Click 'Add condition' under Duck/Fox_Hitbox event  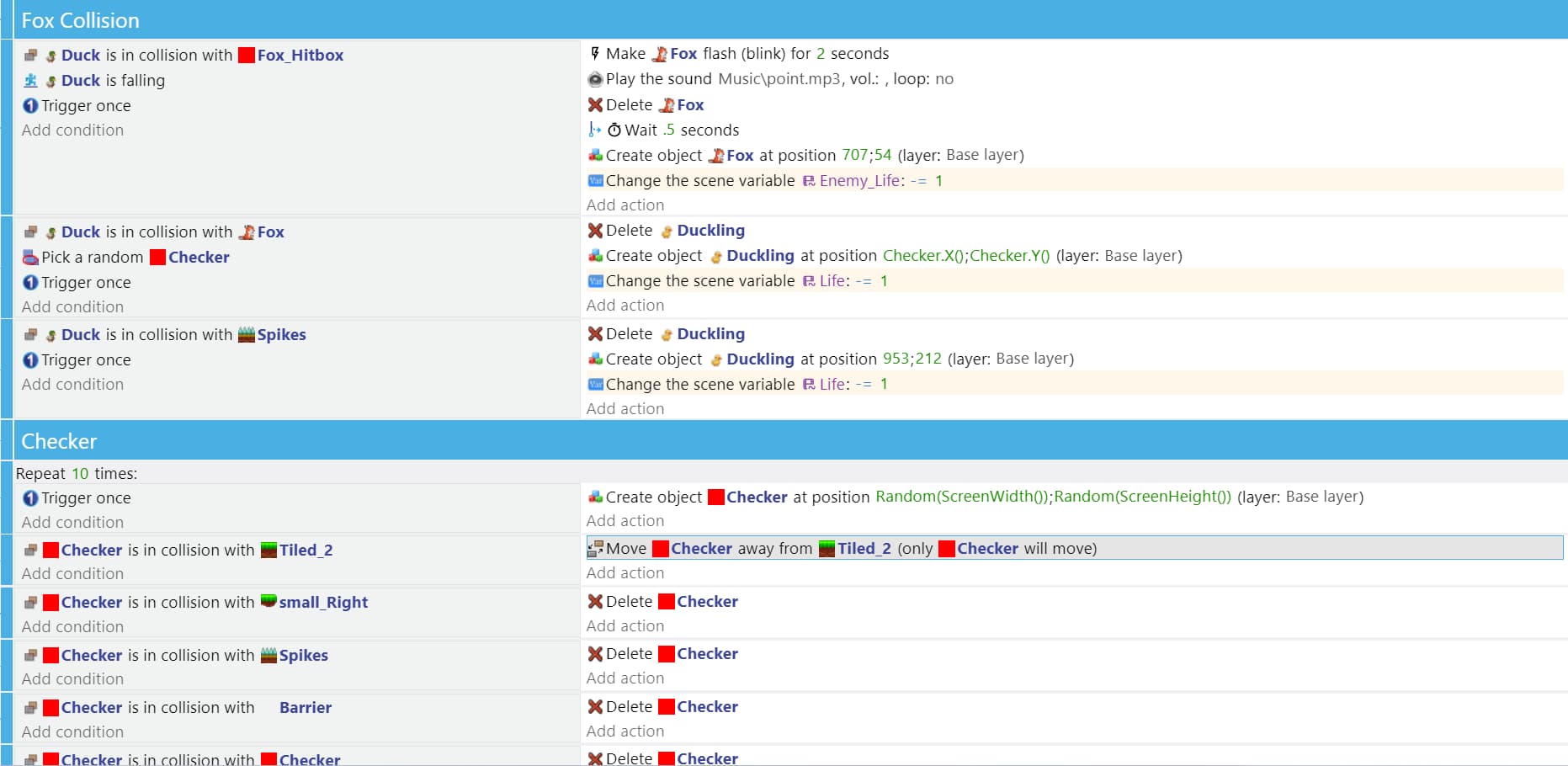point(72,130)
